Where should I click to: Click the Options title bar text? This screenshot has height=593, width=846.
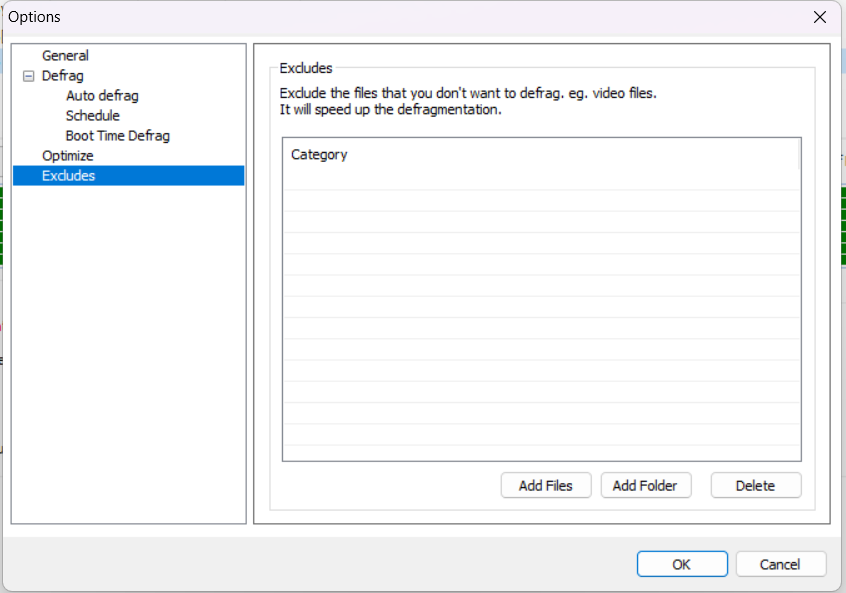(35, 17)
